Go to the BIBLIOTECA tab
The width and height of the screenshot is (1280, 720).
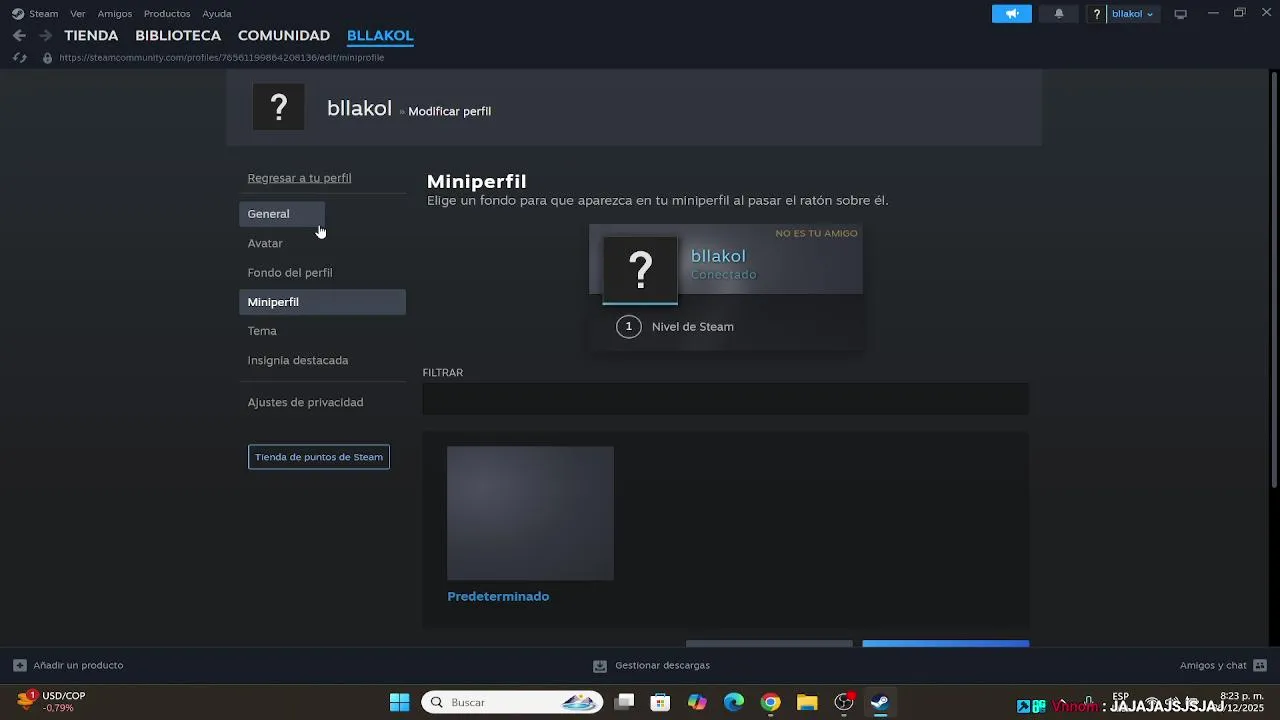tap(178, 35)
